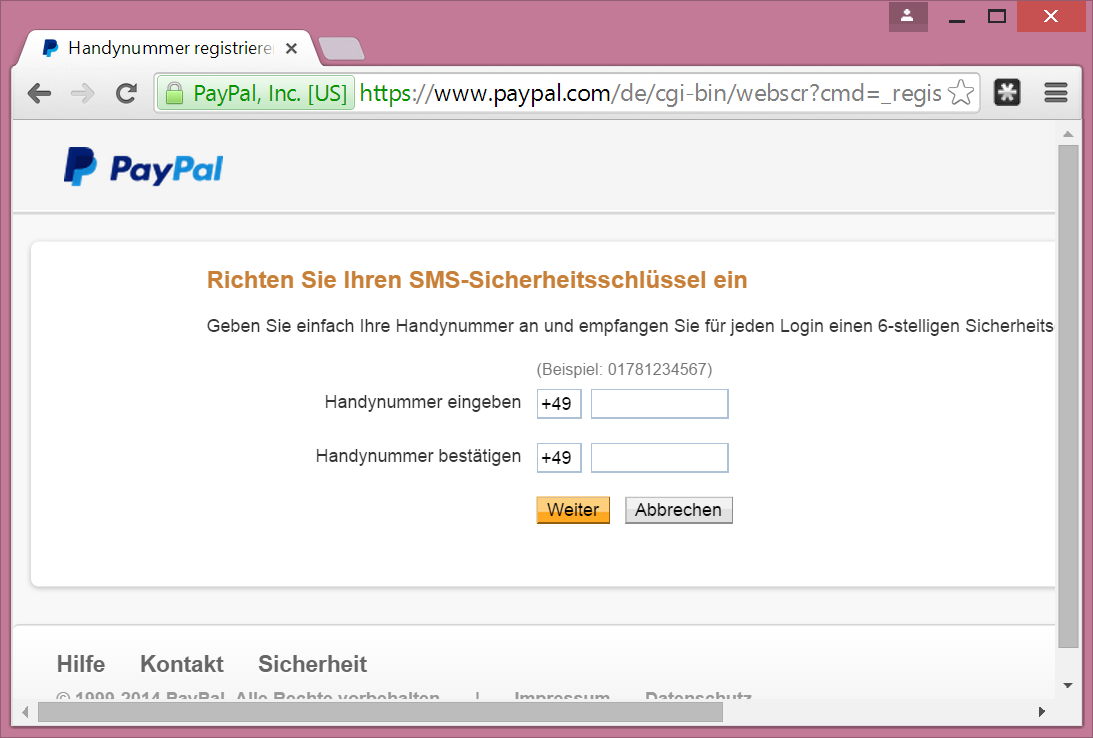
Task: Click the scroll down arrow
Action: tap(1068, 686)
